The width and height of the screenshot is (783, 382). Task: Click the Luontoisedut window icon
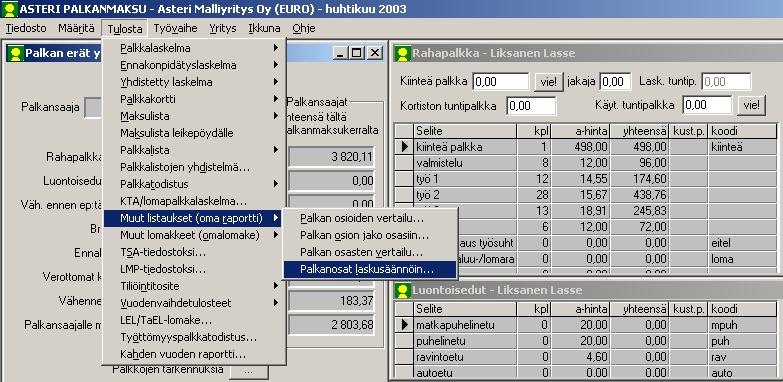coord(402,290)
